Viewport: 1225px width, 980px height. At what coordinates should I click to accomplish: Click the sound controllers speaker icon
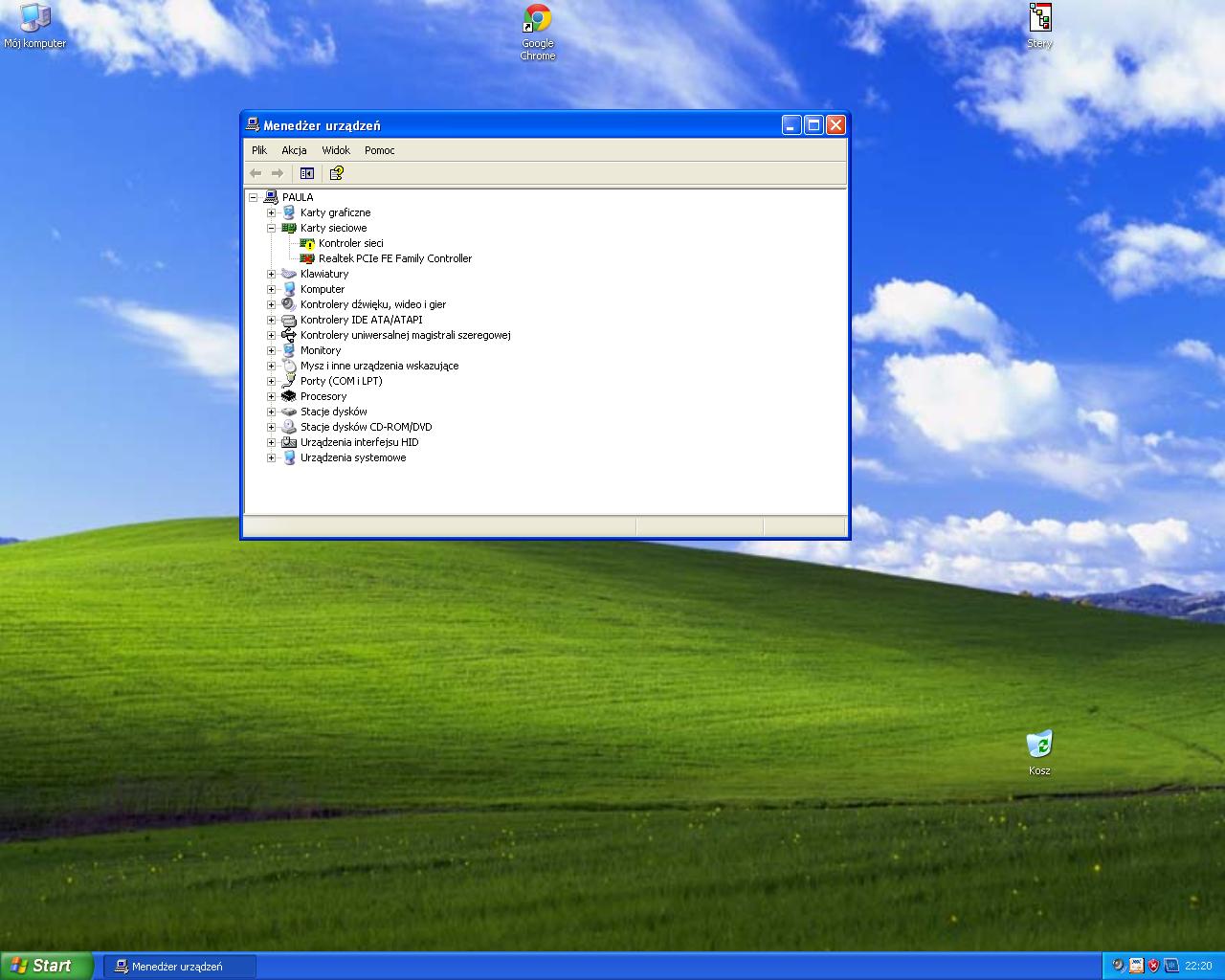point(289,304)
